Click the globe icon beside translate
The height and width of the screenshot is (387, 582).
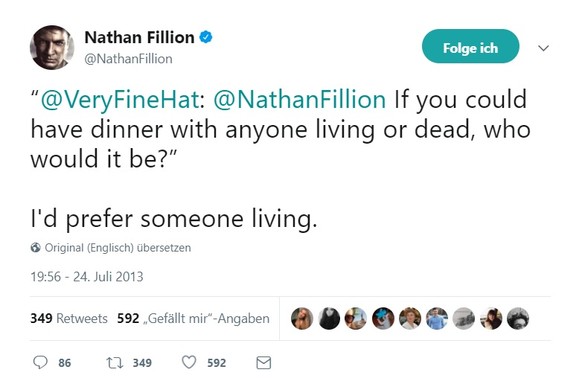coord(36,247)
